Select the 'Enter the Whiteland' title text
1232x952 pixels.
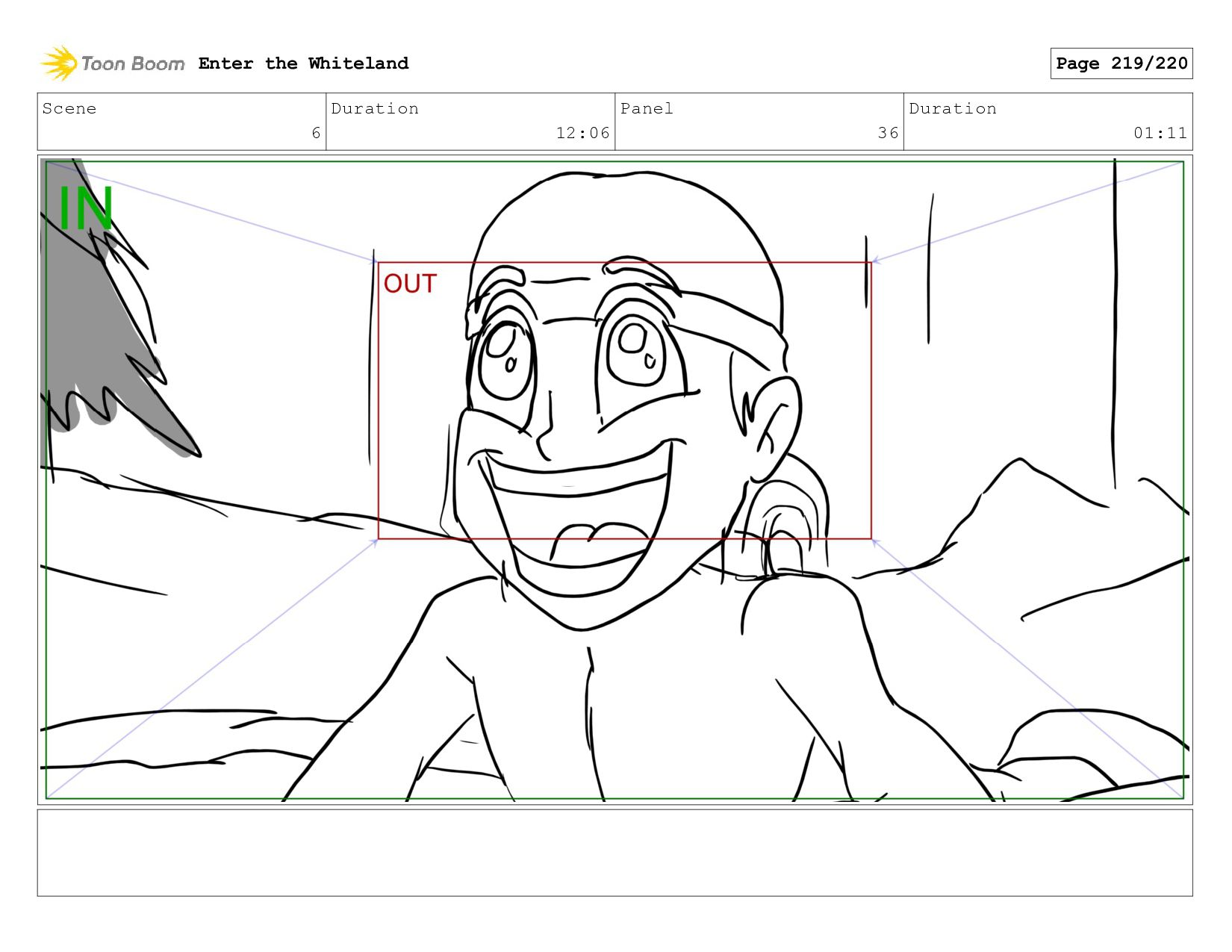(304, 63)
